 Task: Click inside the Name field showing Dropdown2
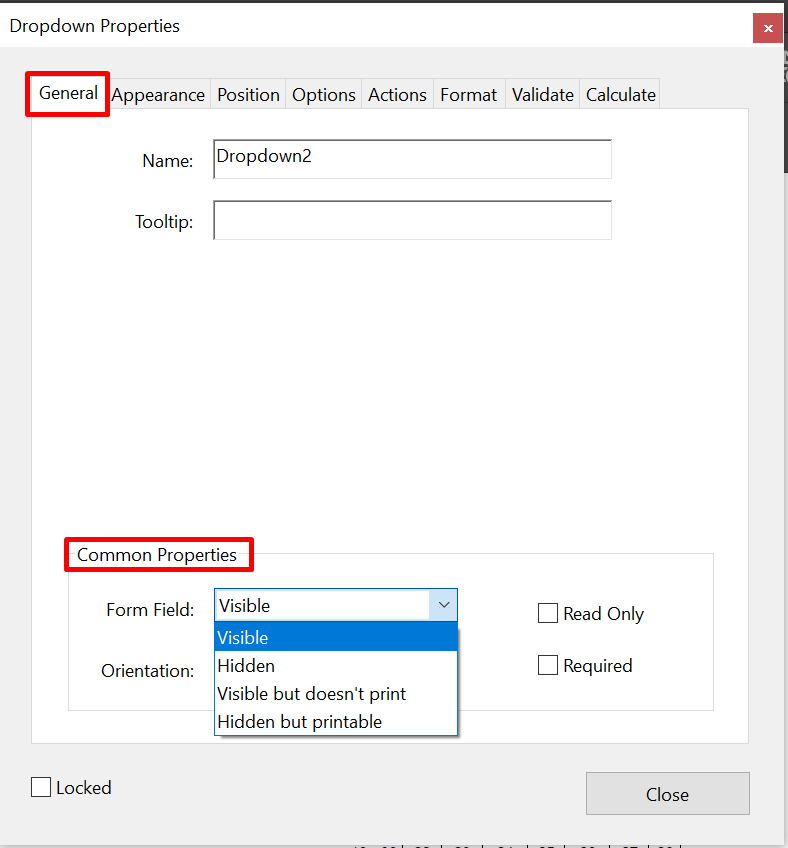tap(412, 159)
